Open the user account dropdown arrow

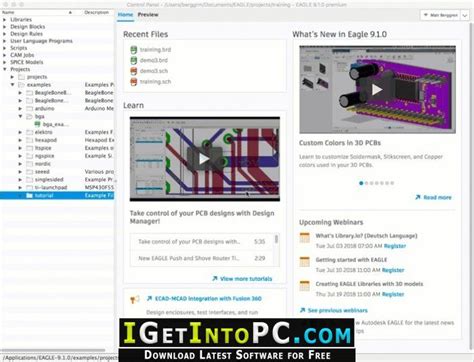pyautogui.click(x=465, y=15)
